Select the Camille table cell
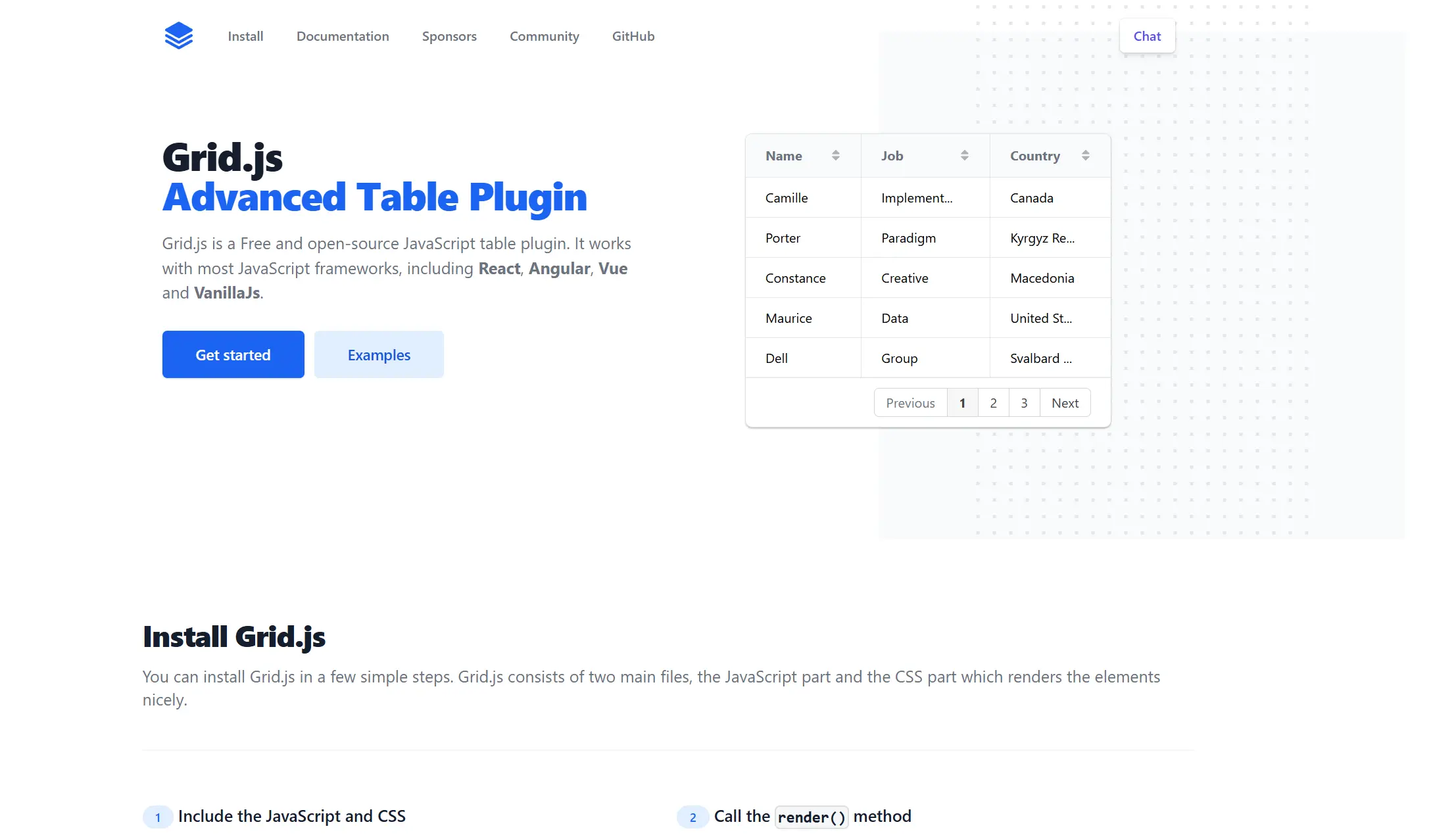1456x837 pixels. click(x=803, y=197)
